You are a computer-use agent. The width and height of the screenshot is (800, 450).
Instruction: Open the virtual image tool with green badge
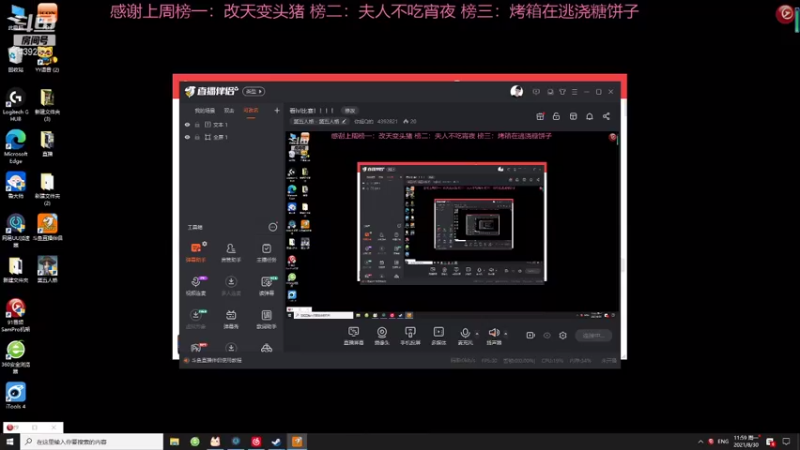click(196, 319)
